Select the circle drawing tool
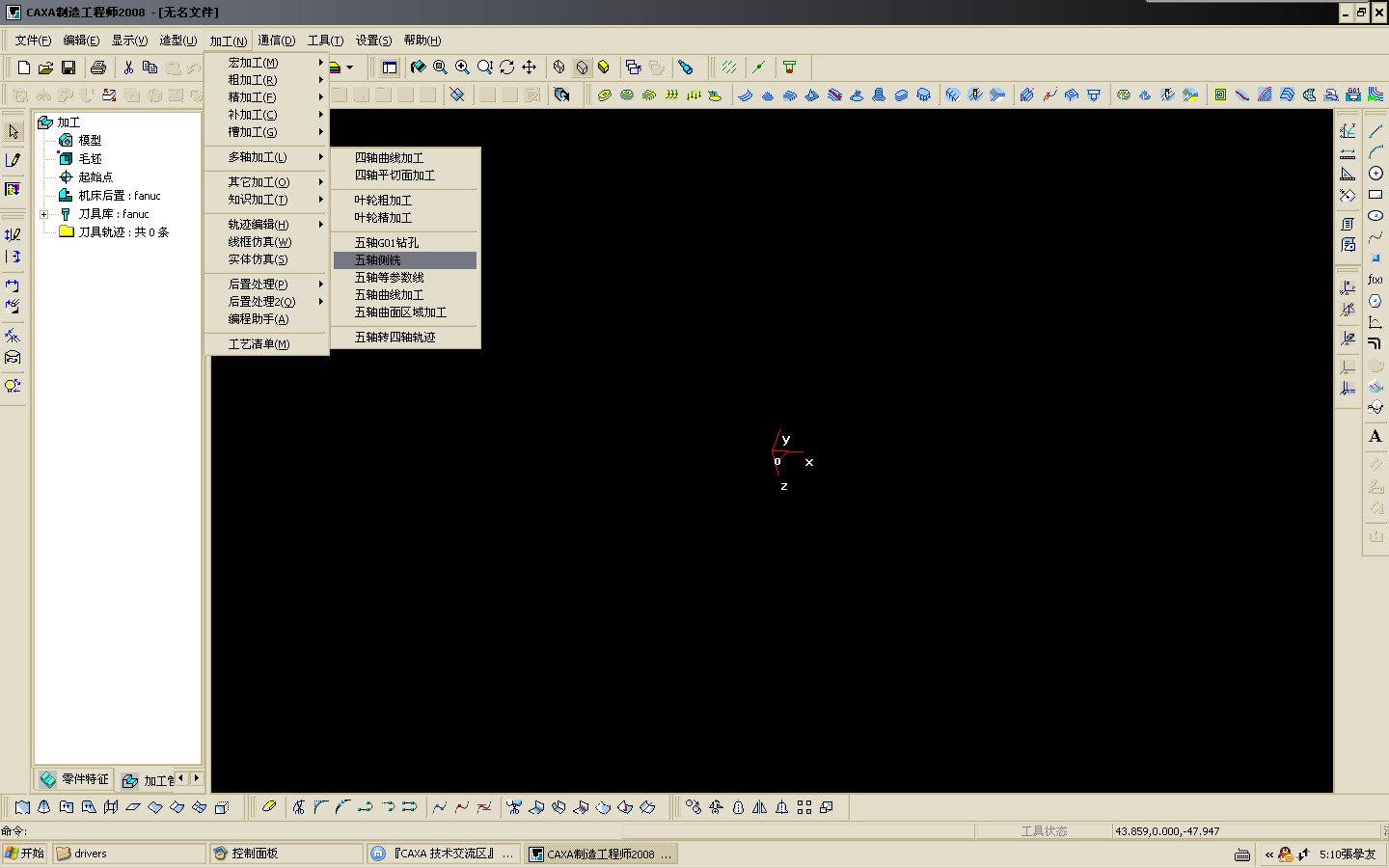 1375,173
